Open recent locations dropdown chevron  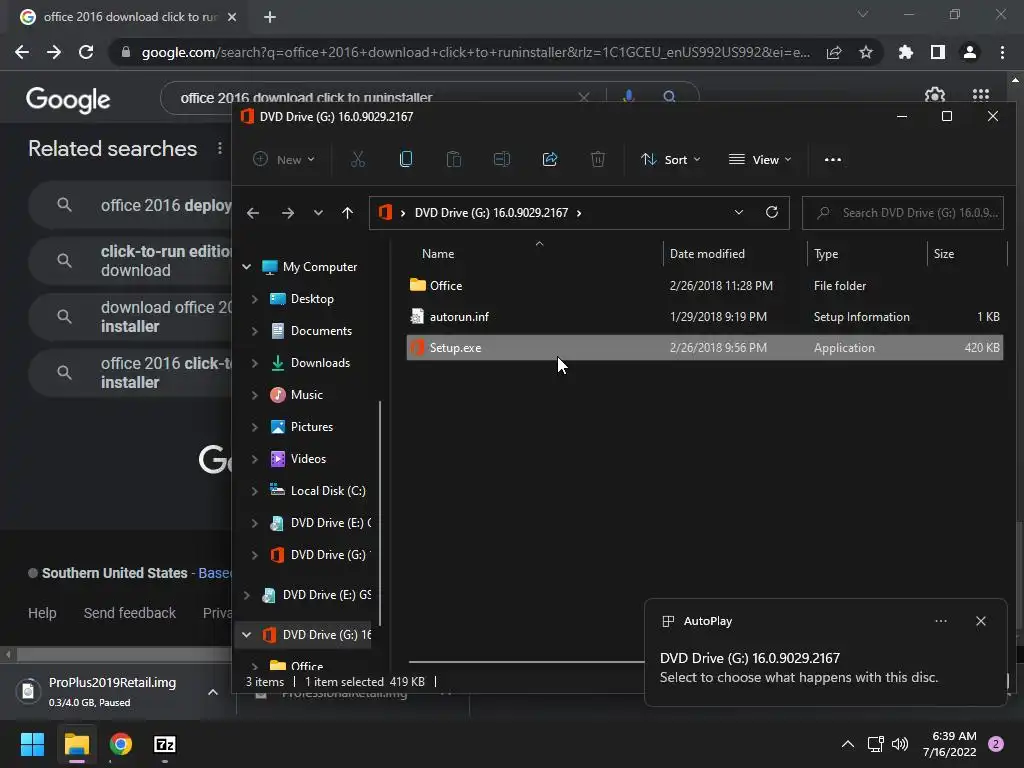[x=318, y=213]
